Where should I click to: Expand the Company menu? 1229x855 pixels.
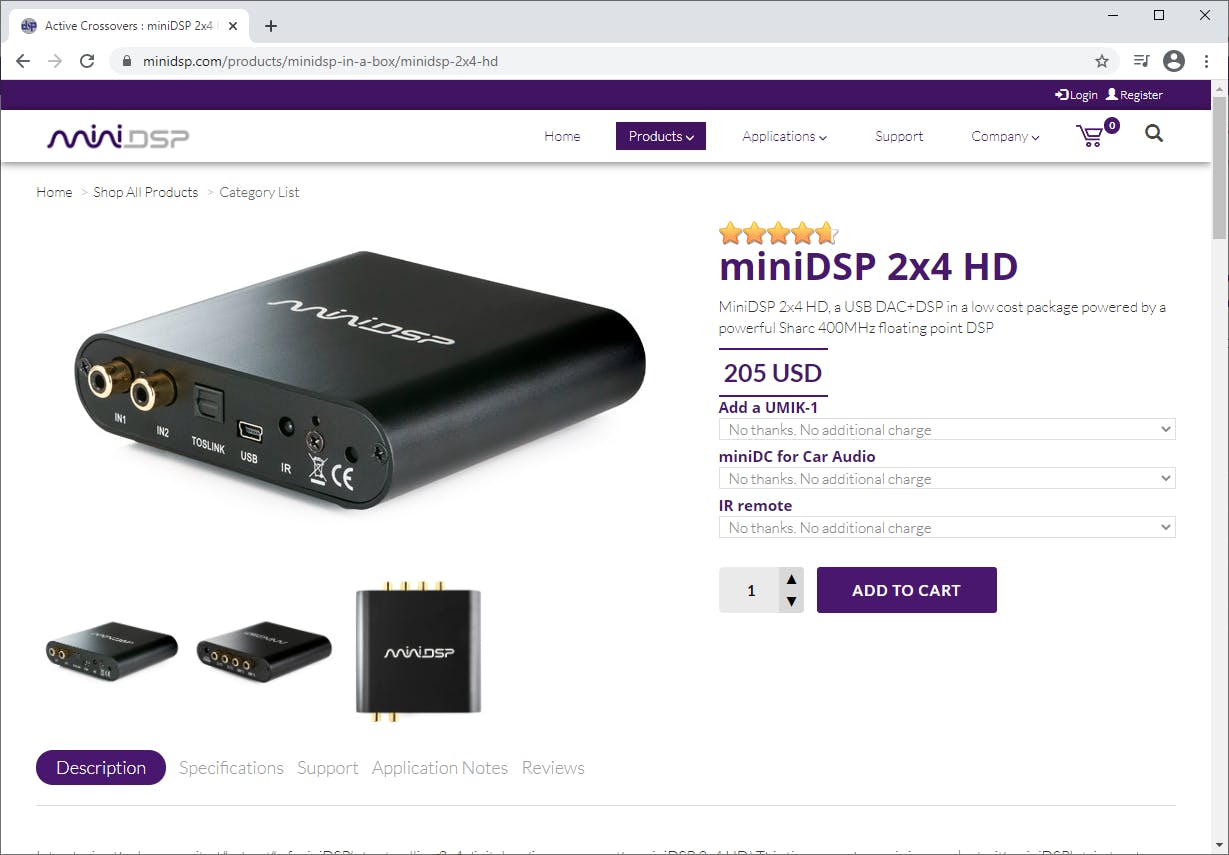coord(1005,136)
